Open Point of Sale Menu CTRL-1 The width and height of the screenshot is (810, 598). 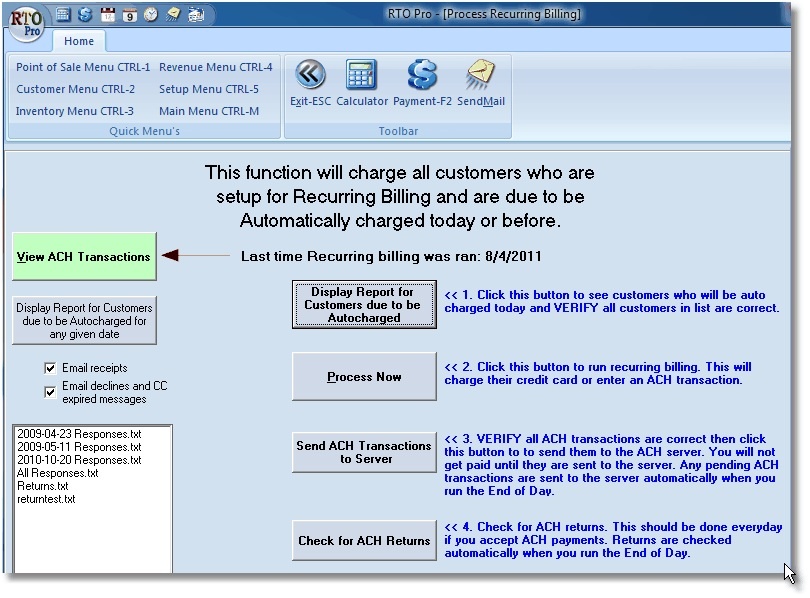click(x=83, y=67)
